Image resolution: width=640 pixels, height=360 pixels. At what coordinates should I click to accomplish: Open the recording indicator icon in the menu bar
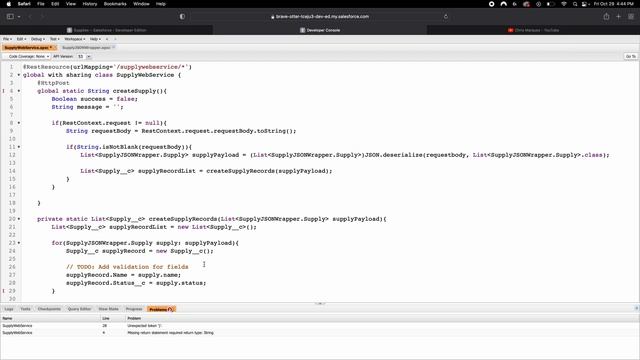click(x=491, y=4)
